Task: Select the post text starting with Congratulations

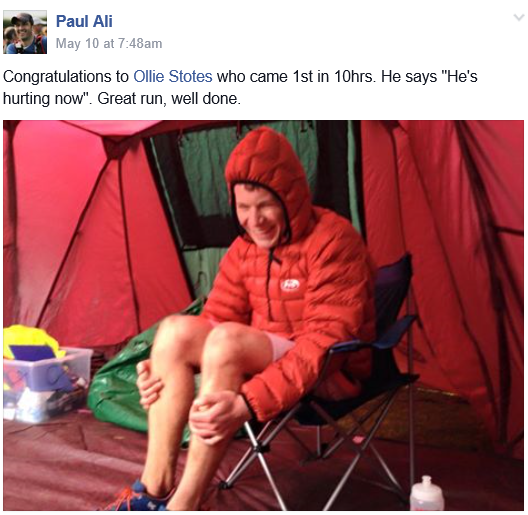Action: click(x=240, y=88)
